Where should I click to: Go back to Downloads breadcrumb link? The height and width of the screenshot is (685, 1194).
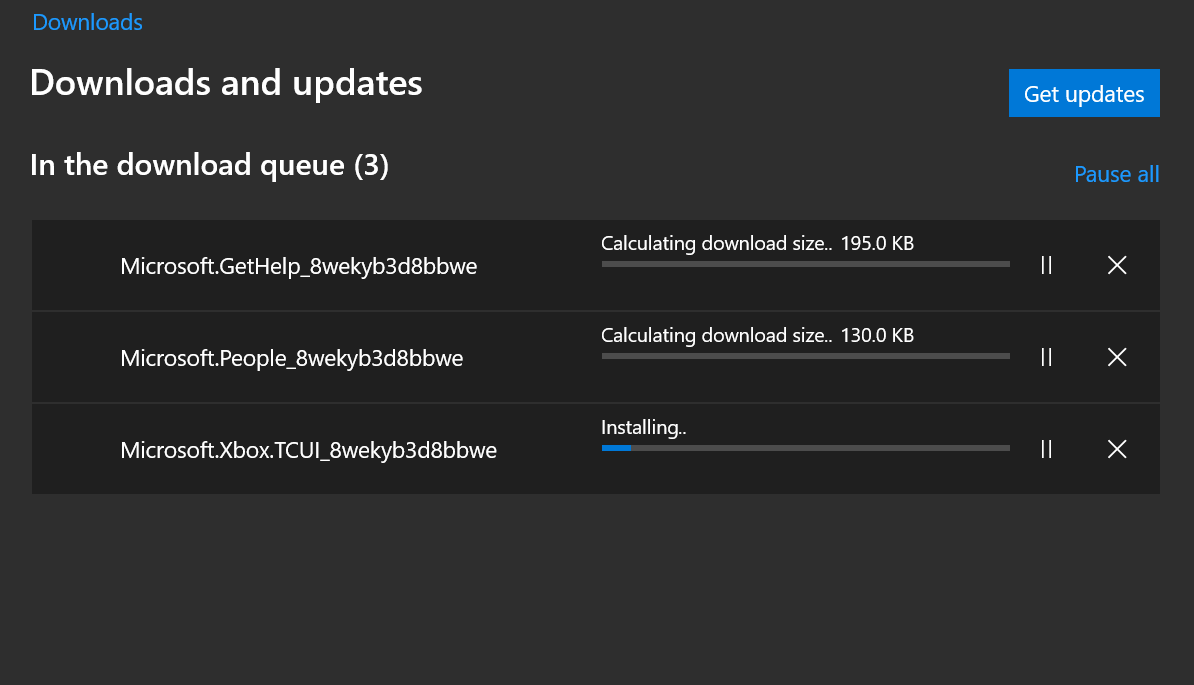pyautogui.click(x=87, y=22)
